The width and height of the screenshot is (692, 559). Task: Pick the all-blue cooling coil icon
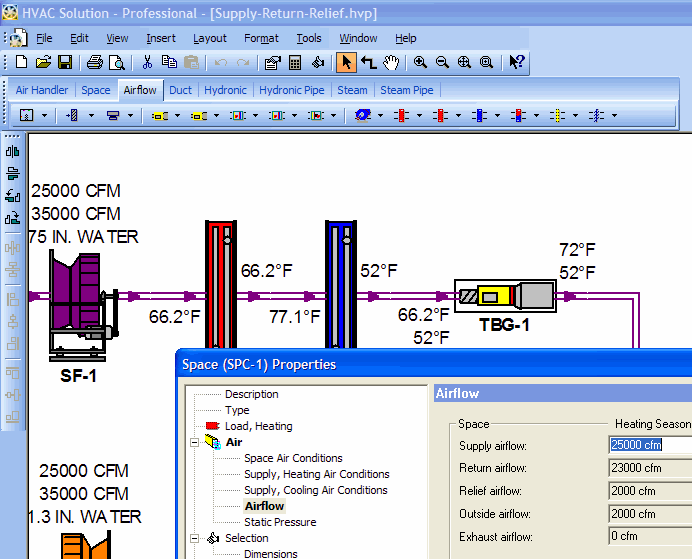click(x=479, y=116)
